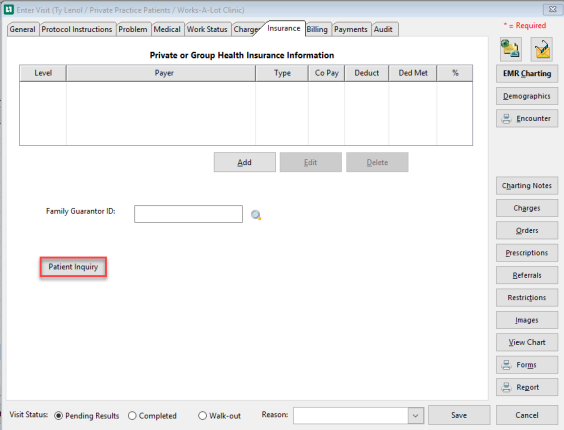Select Pending Results visit status
Viewport: 564px width, 430px height.
click(x=58, y=416)
